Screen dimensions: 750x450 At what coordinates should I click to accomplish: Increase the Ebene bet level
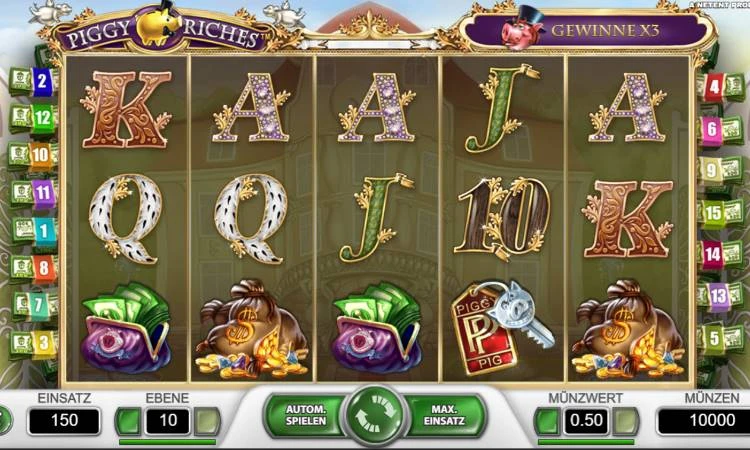point(207,421)
